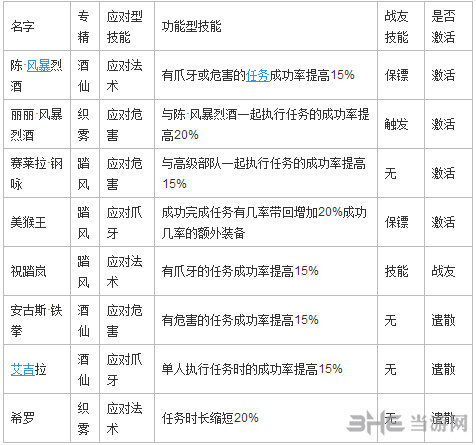Click 应对法术 in the 希罗 row

[125, 418]
